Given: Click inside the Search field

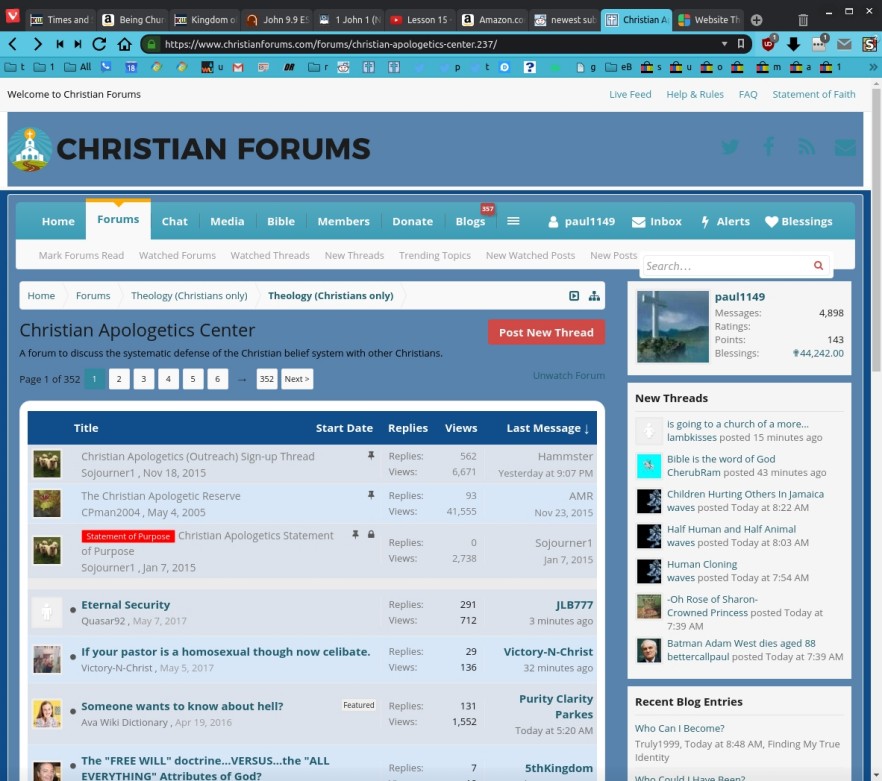Looking at the screenshot, I should [x=725, y=266].
